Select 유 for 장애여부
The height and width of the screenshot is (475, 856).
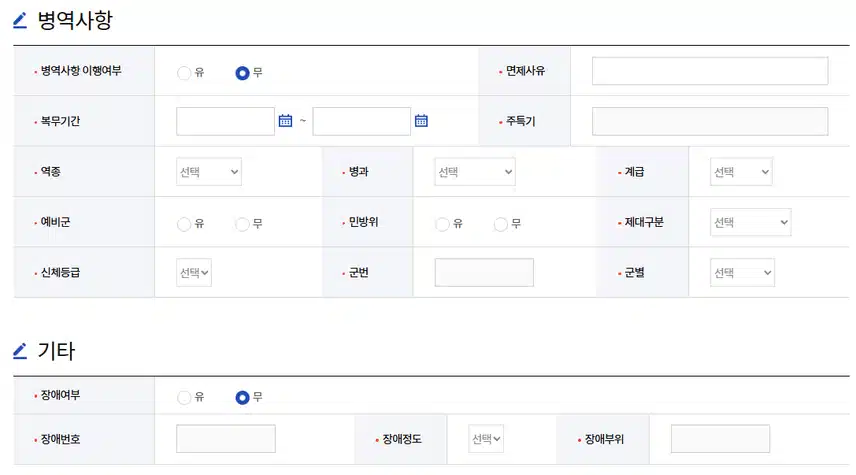click(184, 397)
